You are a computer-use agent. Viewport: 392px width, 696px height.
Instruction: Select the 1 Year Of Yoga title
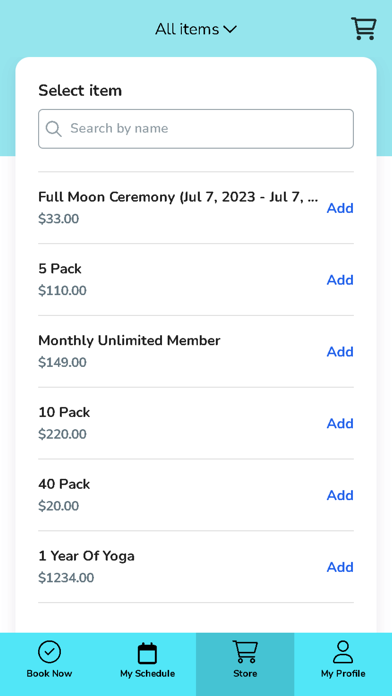[x=86, y=556]
